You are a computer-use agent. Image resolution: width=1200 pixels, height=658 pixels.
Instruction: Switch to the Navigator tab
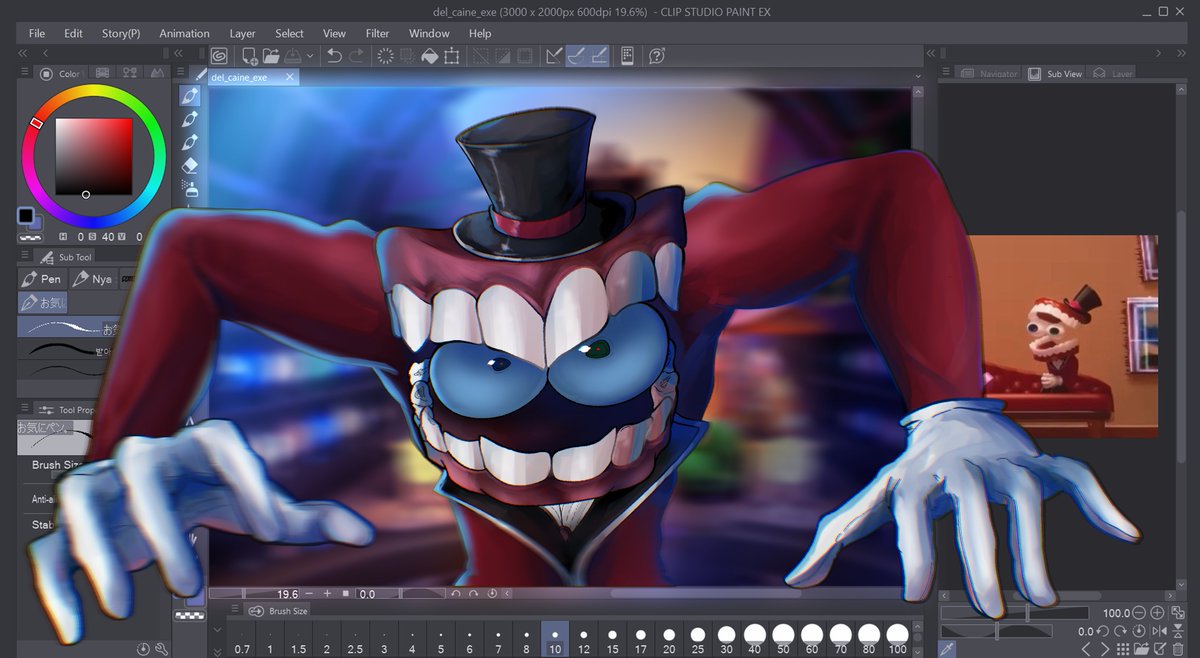pyautogui.click(x=988, y=73)
